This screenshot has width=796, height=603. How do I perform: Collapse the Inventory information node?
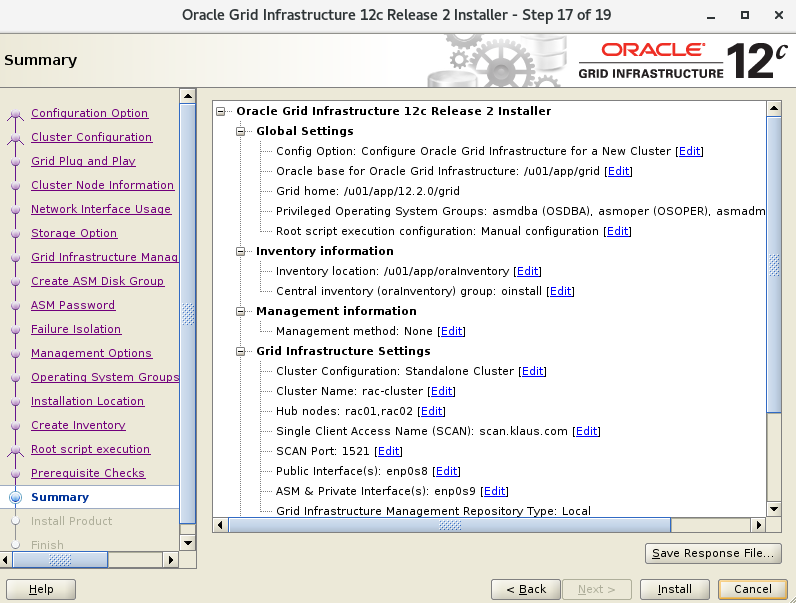coord(241,251)
